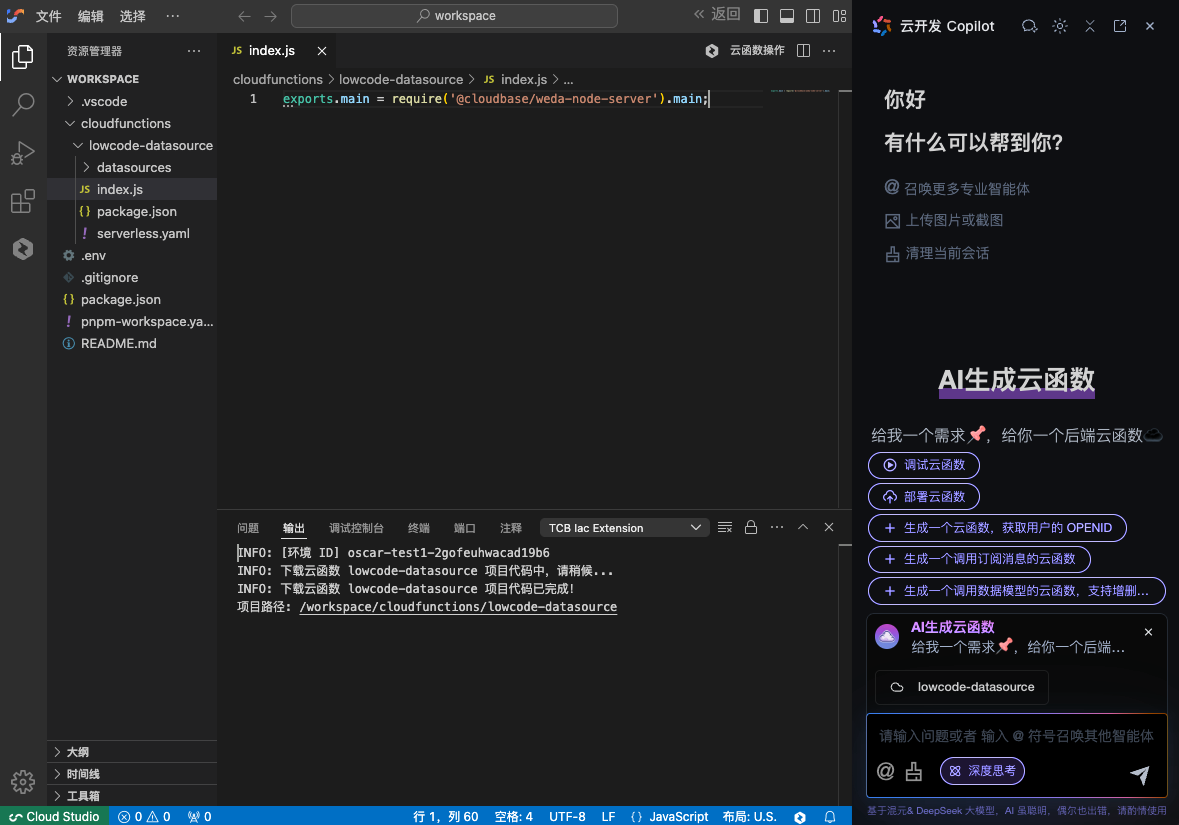Go forward with the right arrow
The height and width of the screenshot is (825, 1179).
[271, 16]
